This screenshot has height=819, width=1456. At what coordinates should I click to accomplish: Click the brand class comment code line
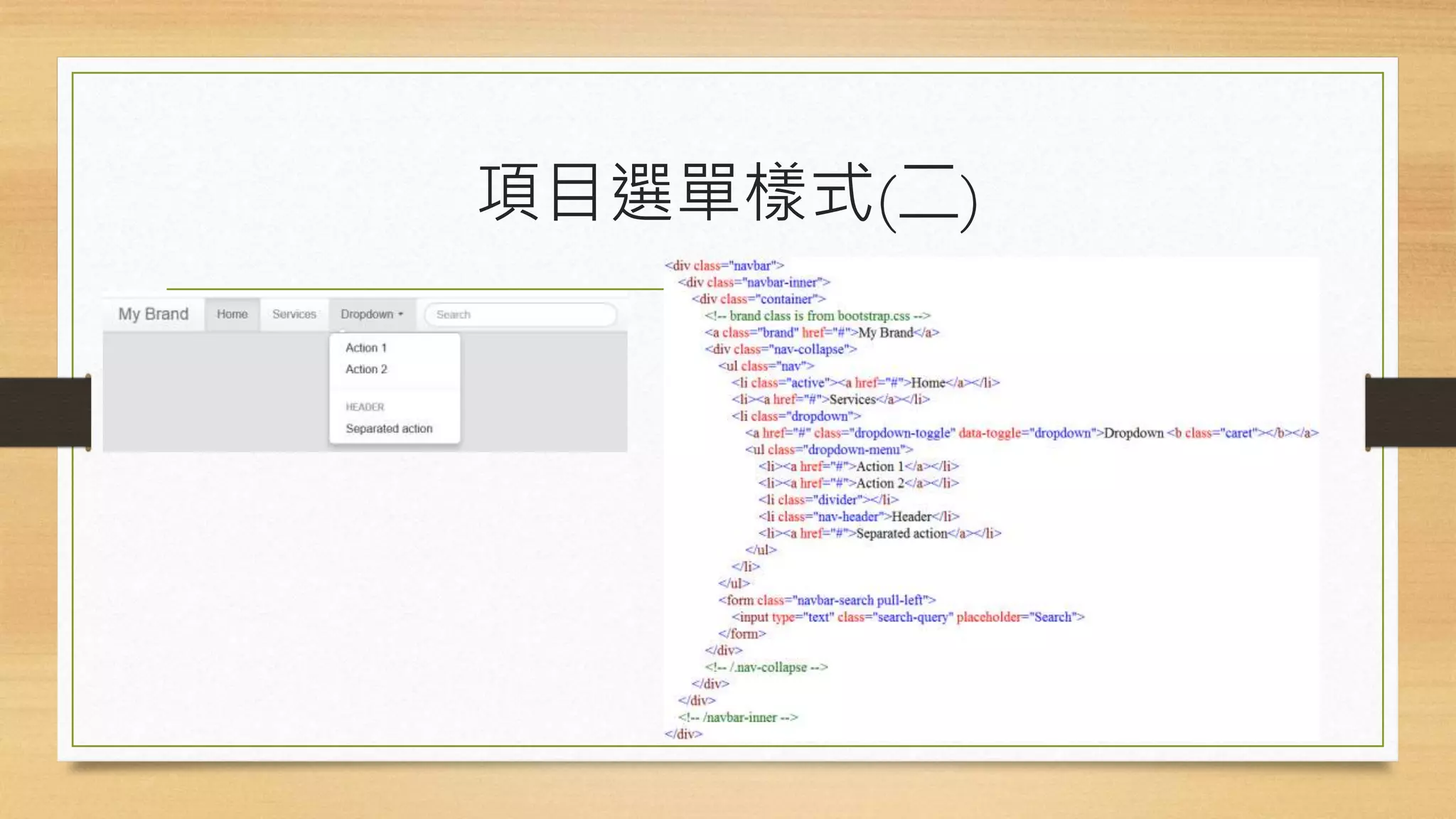[x=817, y=316]
